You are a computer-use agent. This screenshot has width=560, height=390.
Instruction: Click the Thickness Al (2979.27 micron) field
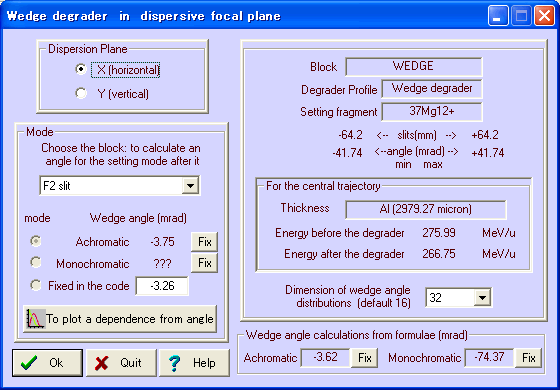[x=425, y=209]
